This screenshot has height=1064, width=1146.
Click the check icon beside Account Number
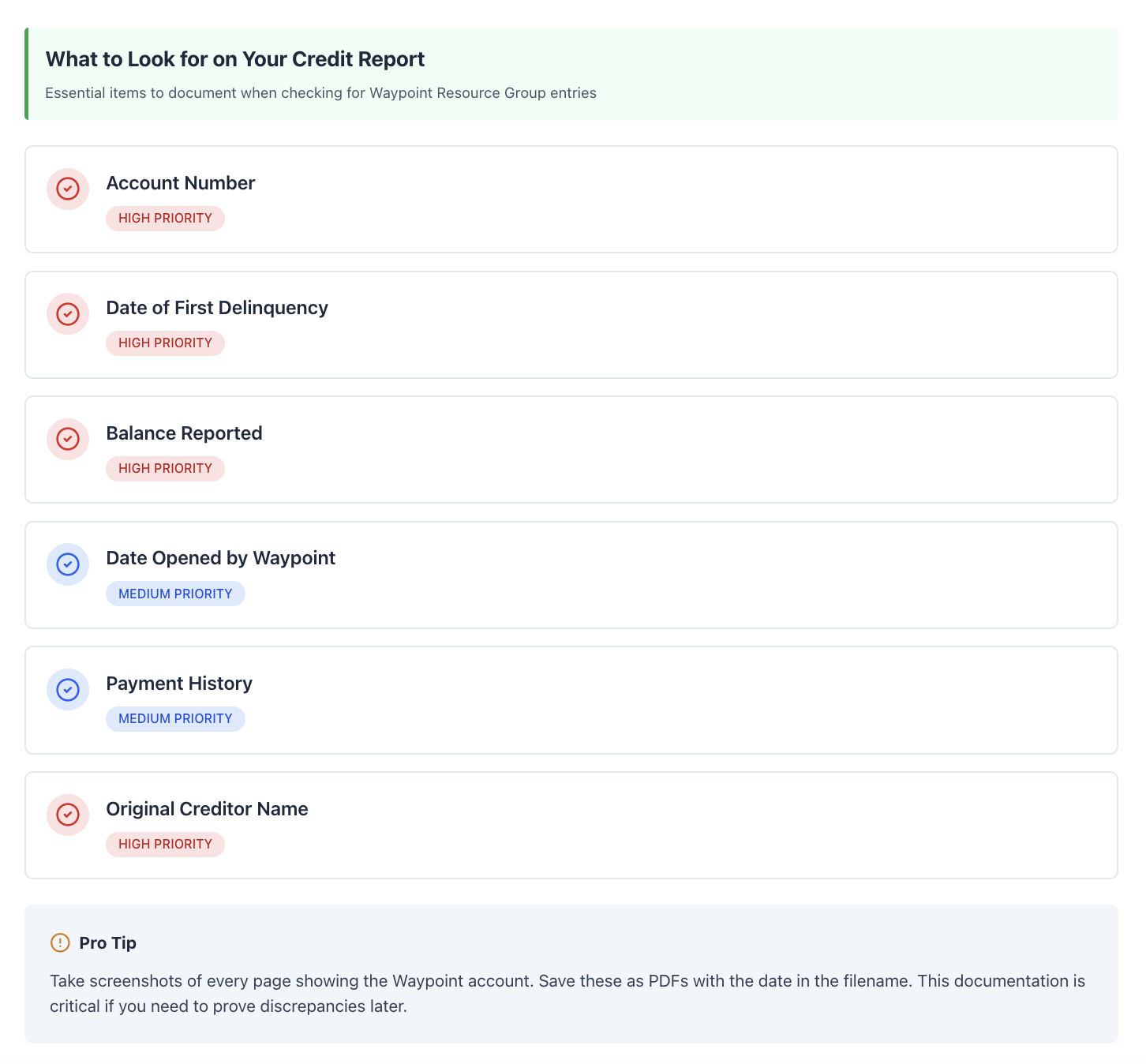point(68,189)
